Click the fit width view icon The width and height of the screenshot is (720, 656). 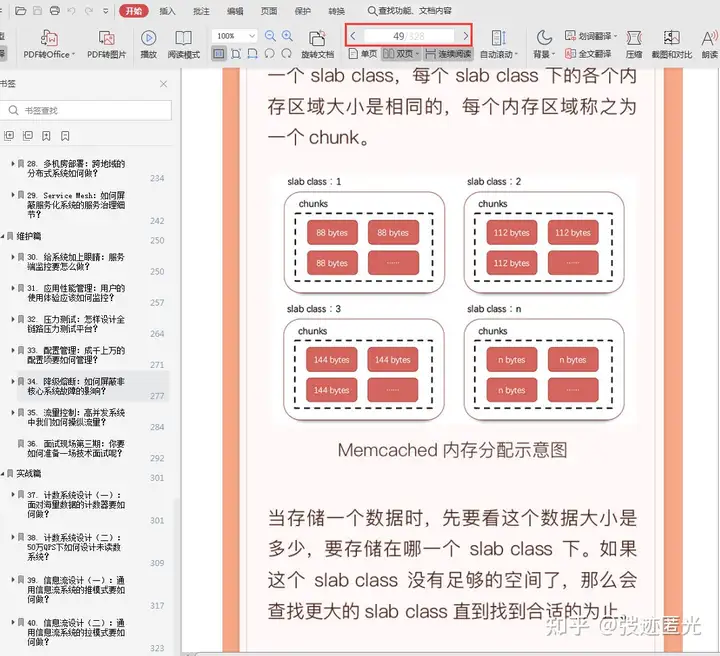click(253, 54)
